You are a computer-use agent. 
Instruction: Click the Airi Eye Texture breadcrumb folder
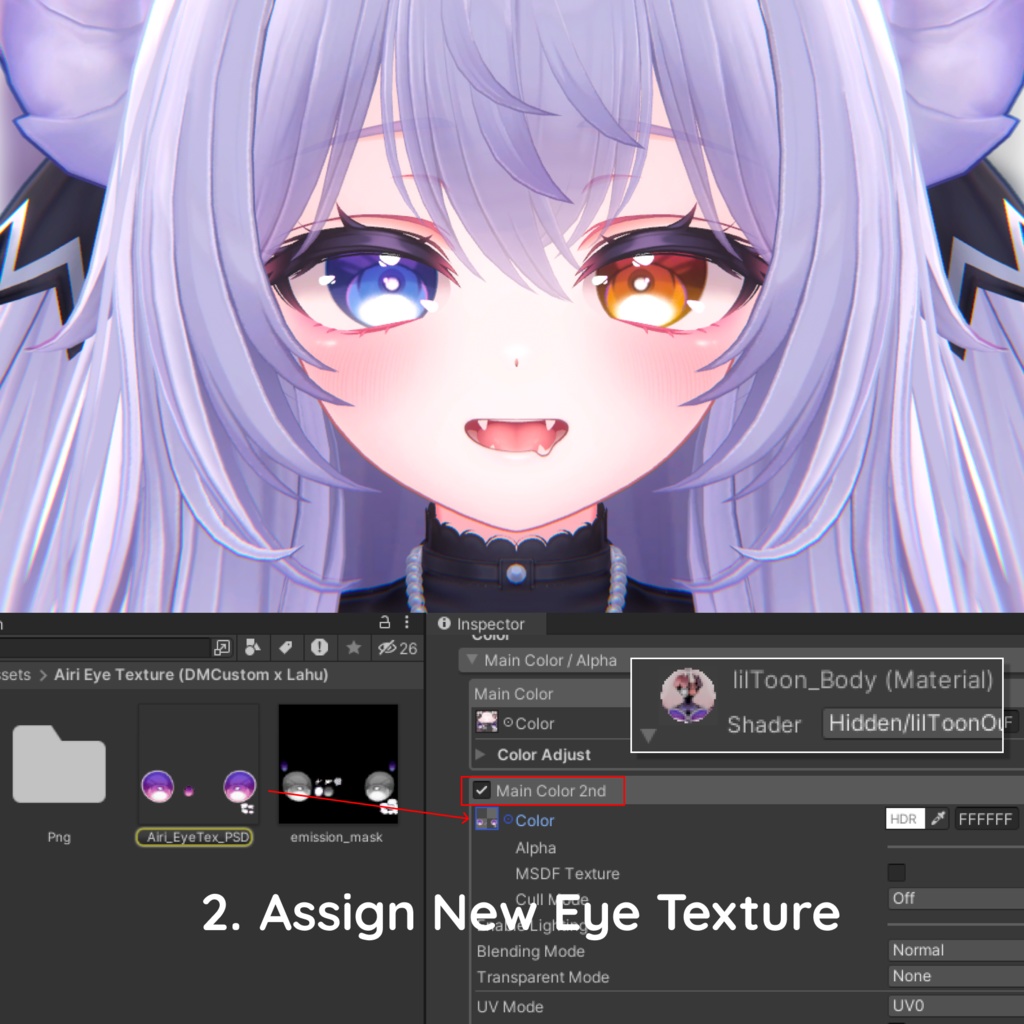pyautogui.click(x=191, y=675)
